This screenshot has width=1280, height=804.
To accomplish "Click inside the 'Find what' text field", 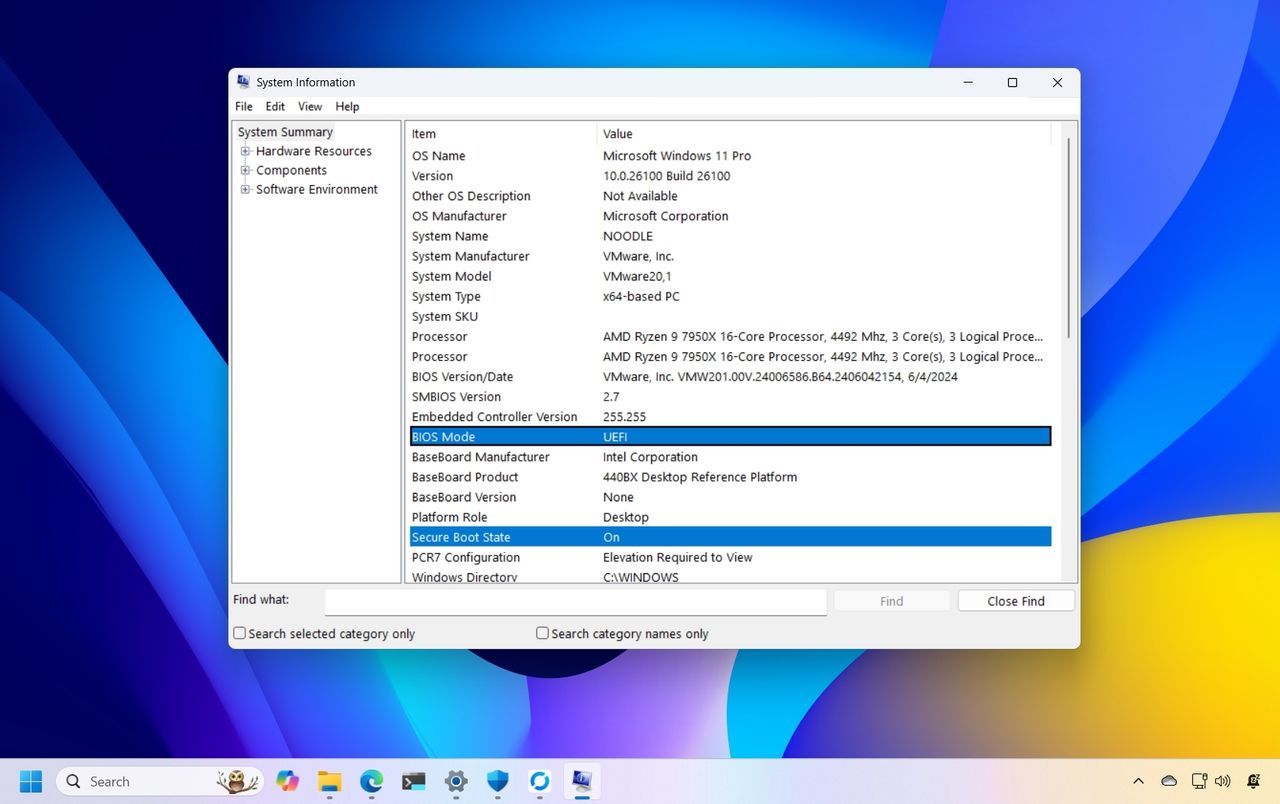I will click(575, 600).
